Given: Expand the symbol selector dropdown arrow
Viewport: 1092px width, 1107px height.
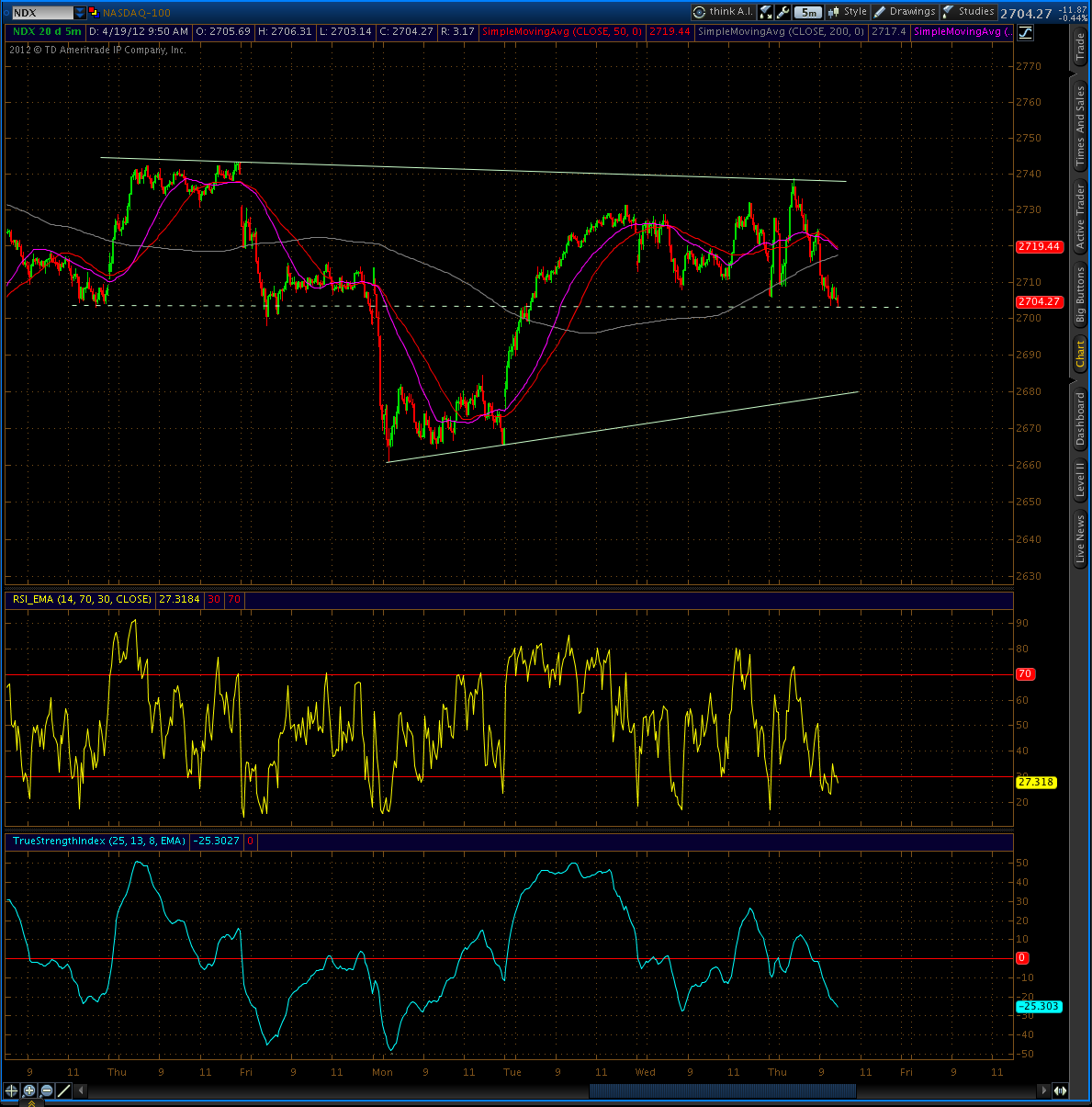Looking at the screenshot, I should click(80, 13).
